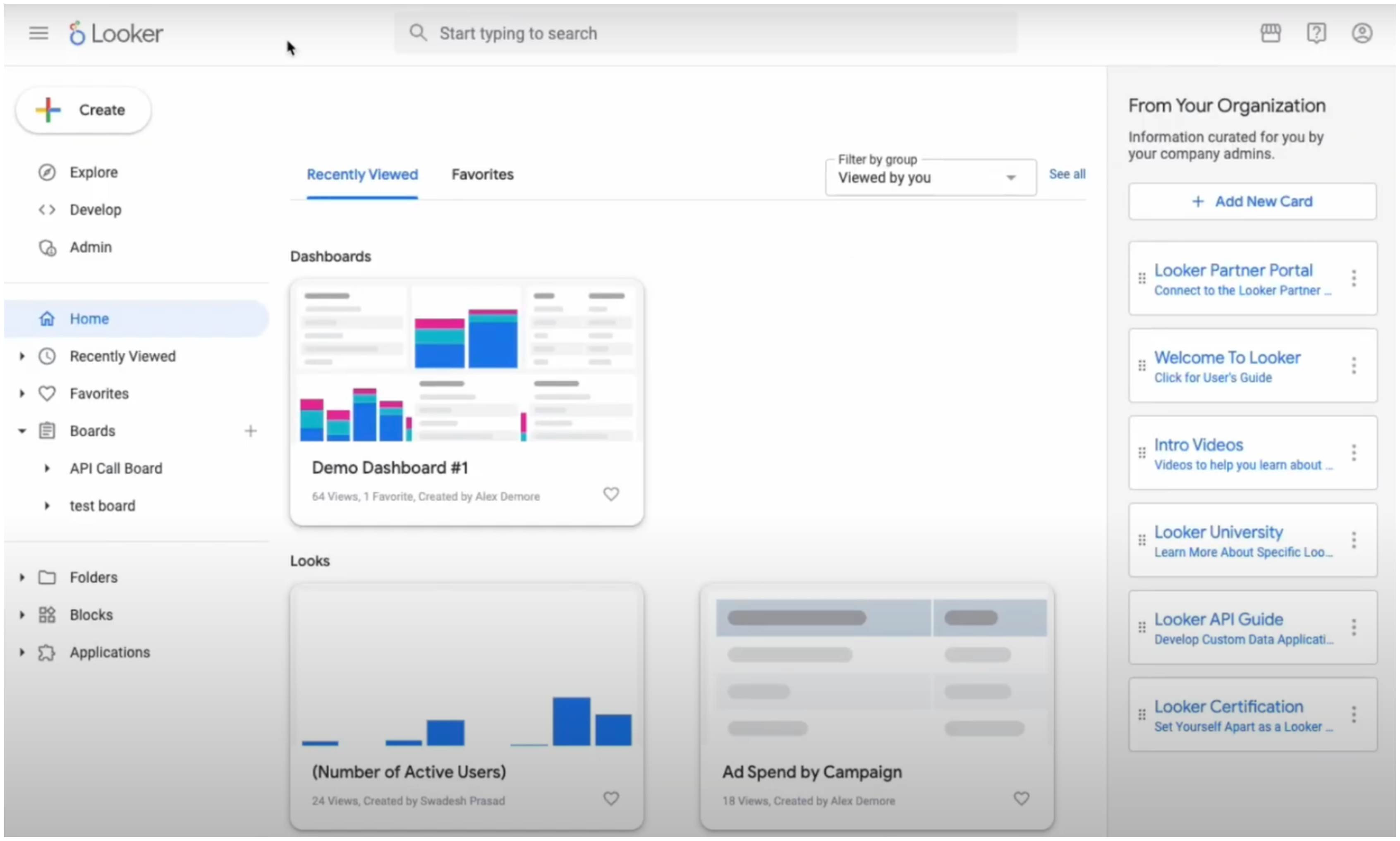Grab drag handle on Looker University card

coord(1142,540)
